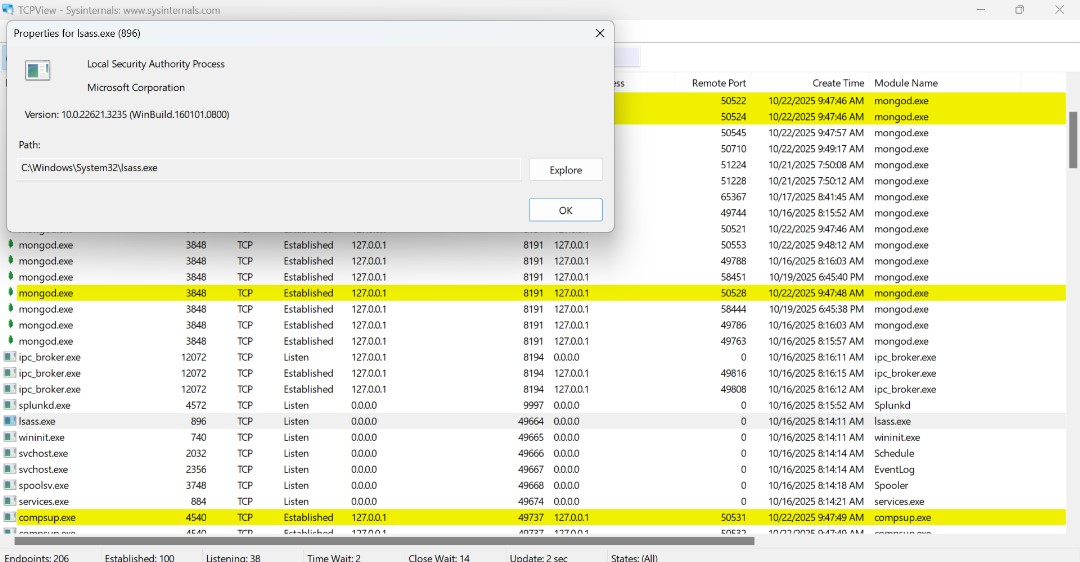This screenshot has height=562, width=1080.
Task: Click EventLog module name cell
Action: click(894, 470)
